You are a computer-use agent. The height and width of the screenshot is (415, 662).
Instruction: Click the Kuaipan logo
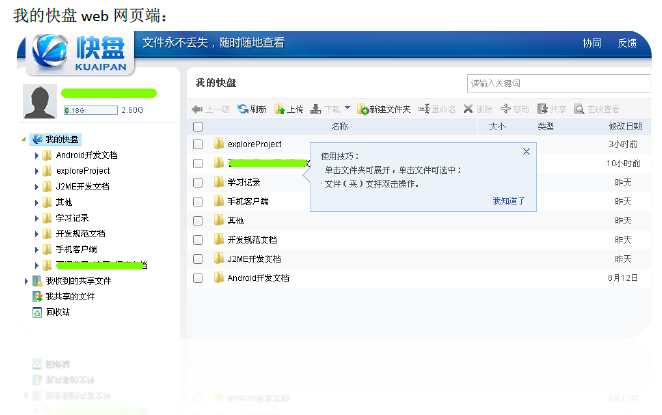[x=80, y=52]
